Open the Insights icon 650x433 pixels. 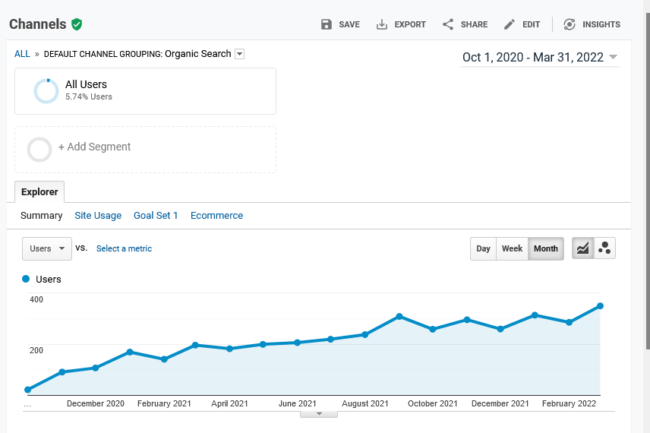coord(569,24)
